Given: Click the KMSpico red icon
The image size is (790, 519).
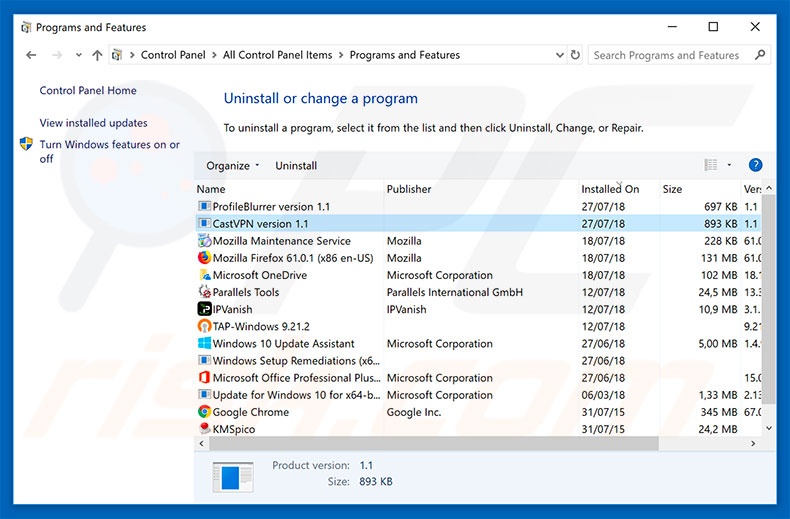Looking at the screenshot, I should (204, 429).
